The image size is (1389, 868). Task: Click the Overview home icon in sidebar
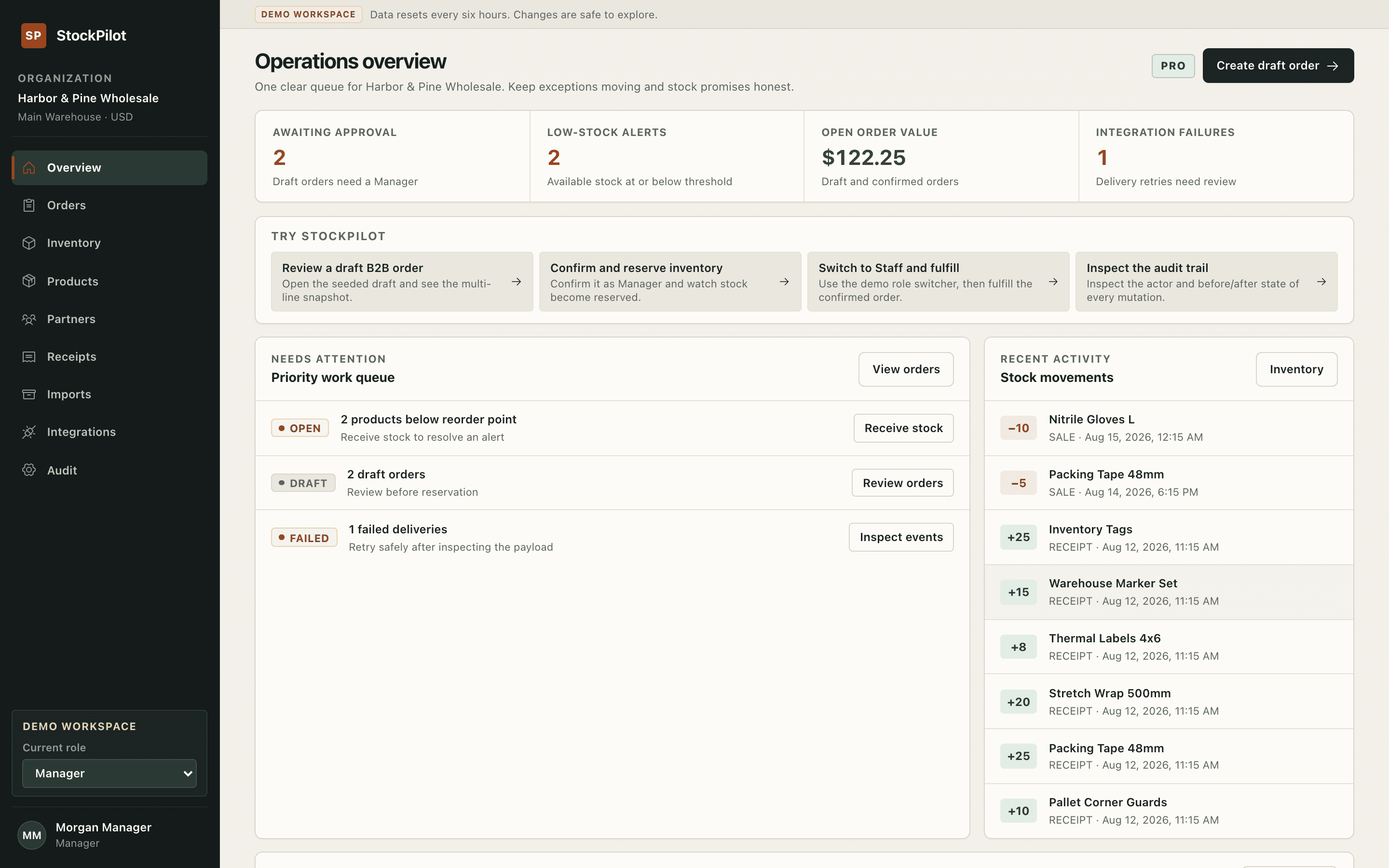point(29,168)
